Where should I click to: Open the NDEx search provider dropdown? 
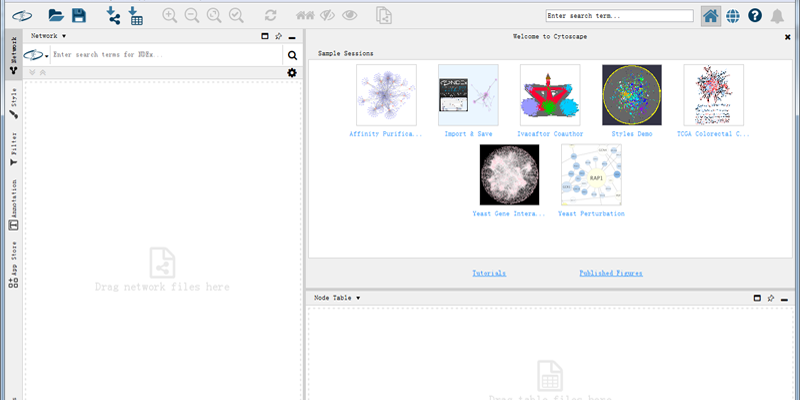click(x=36, y=55)
